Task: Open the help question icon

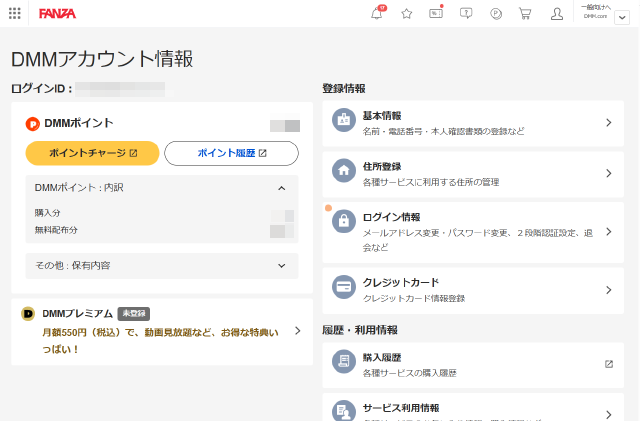Action: 466,13
